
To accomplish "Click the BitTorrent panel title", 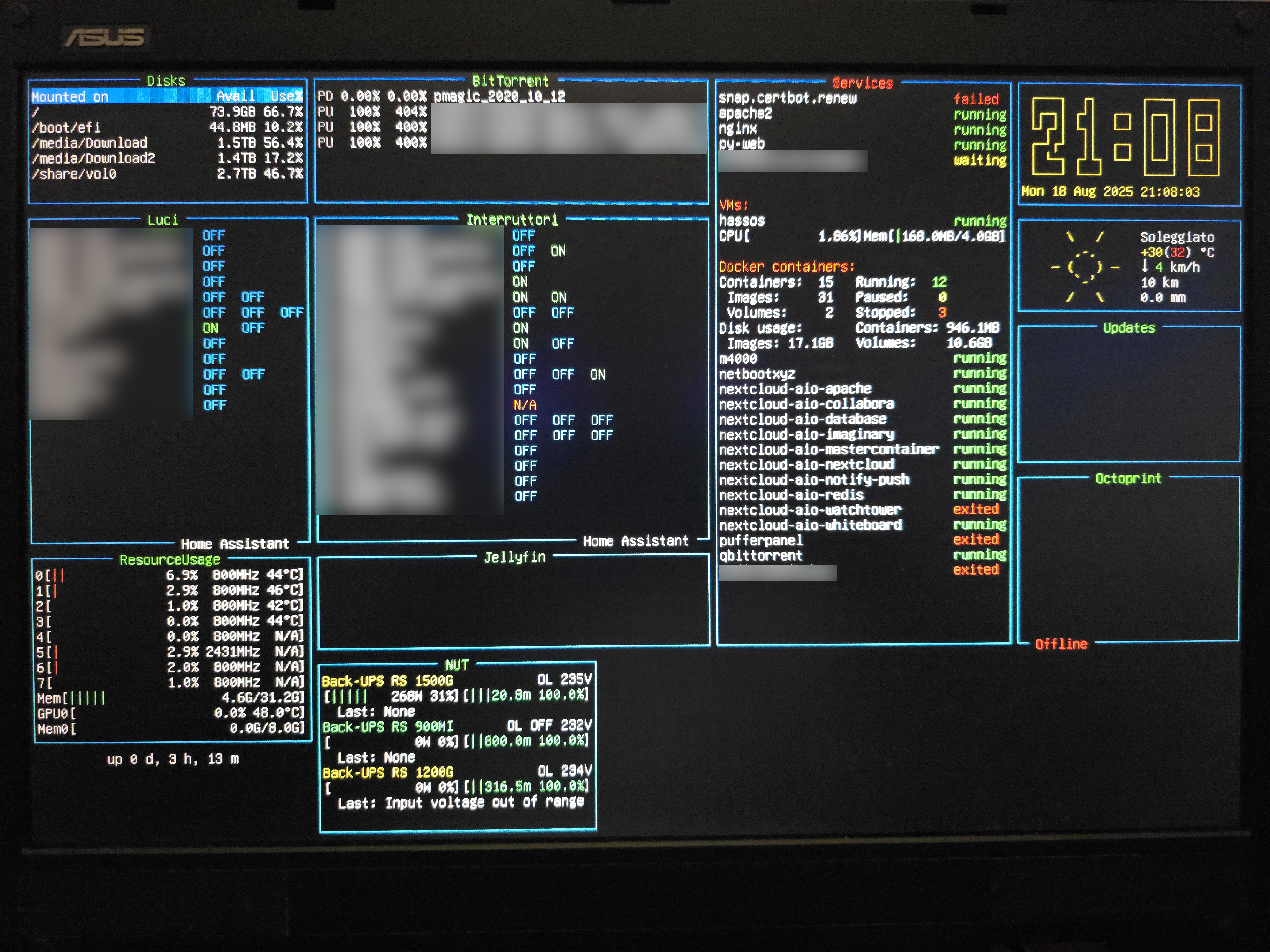I will [x=511, y=81].
